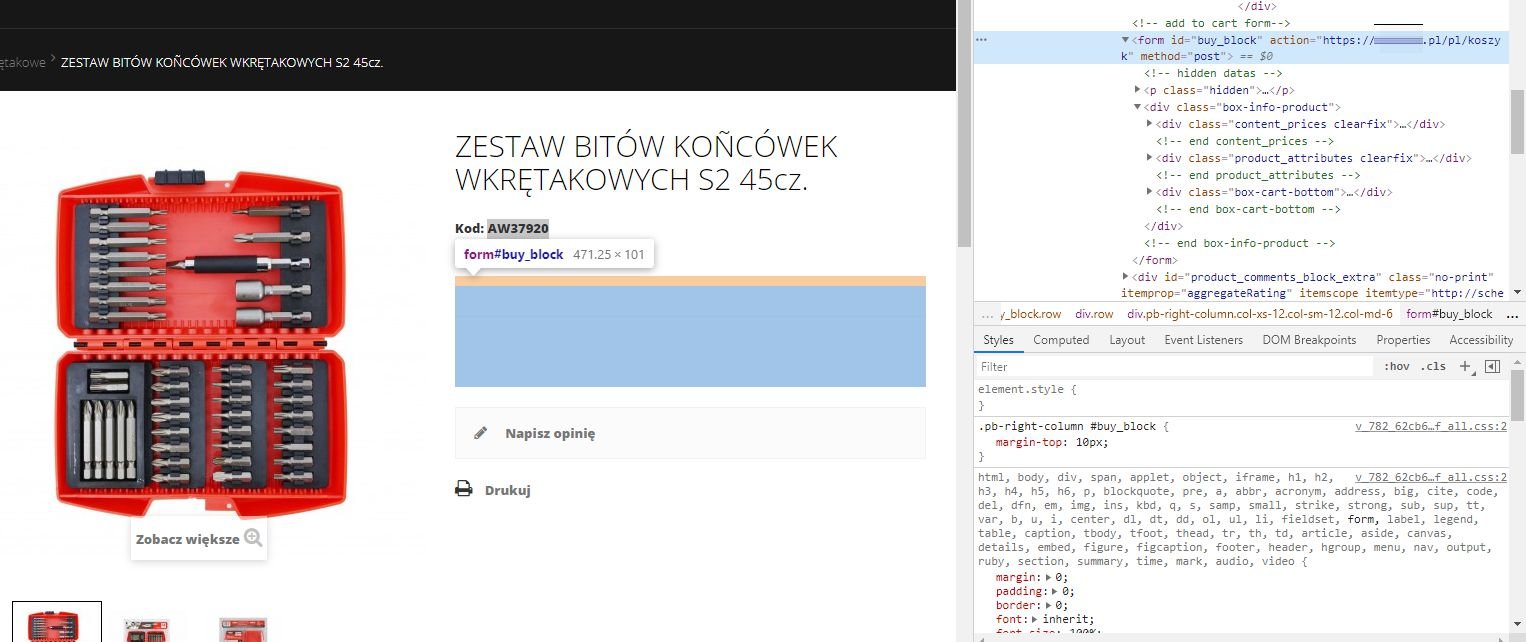Expand the padding shorthand property
The height and width of the screenshot is (642, 1526).
pyautogui.click(x=1055, y=591)
